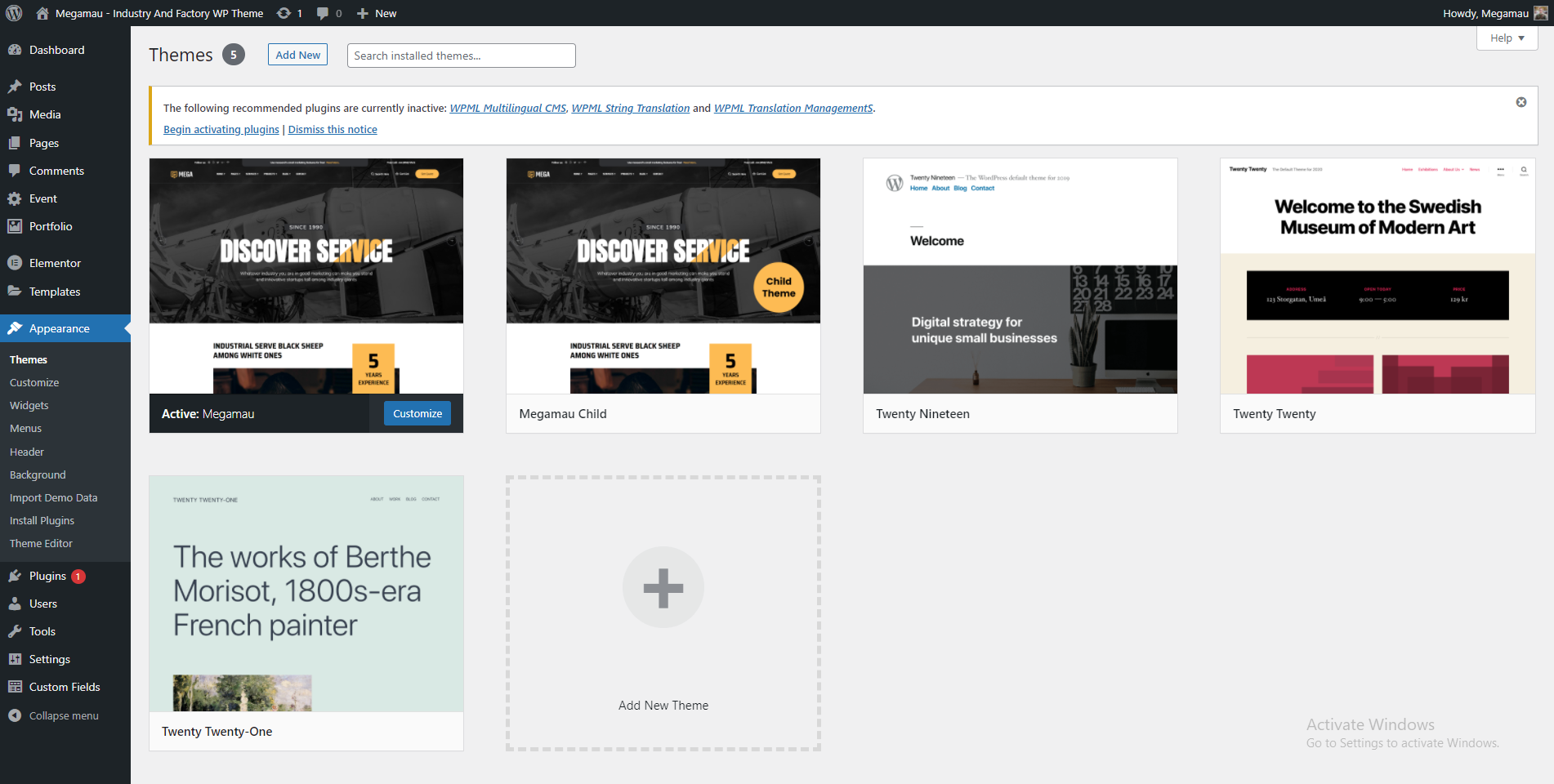Click the Appearance paintbrush icon

(15, 328)
